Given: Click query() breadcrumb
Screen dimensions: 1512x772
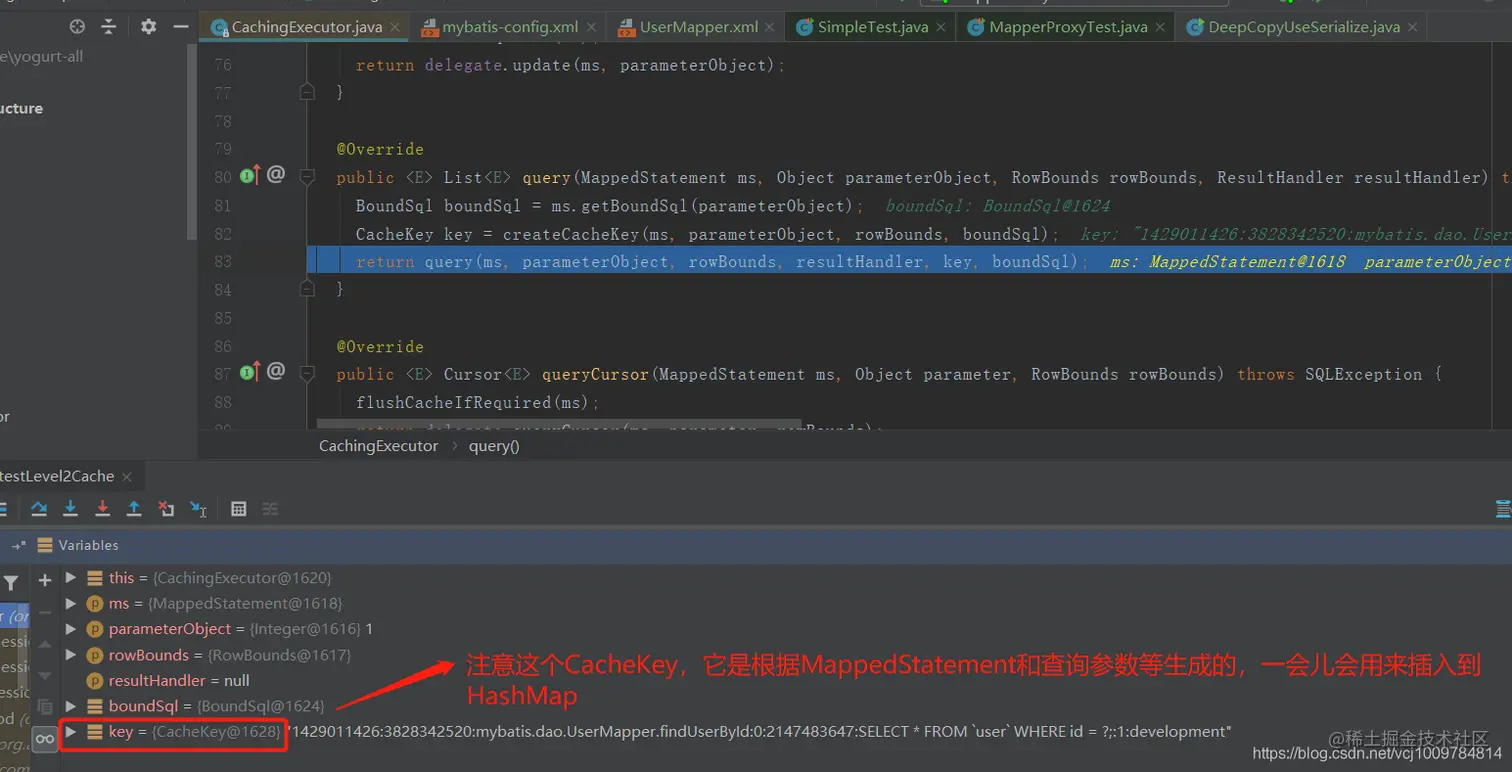Looking at the screenshot, I should 494,446.
